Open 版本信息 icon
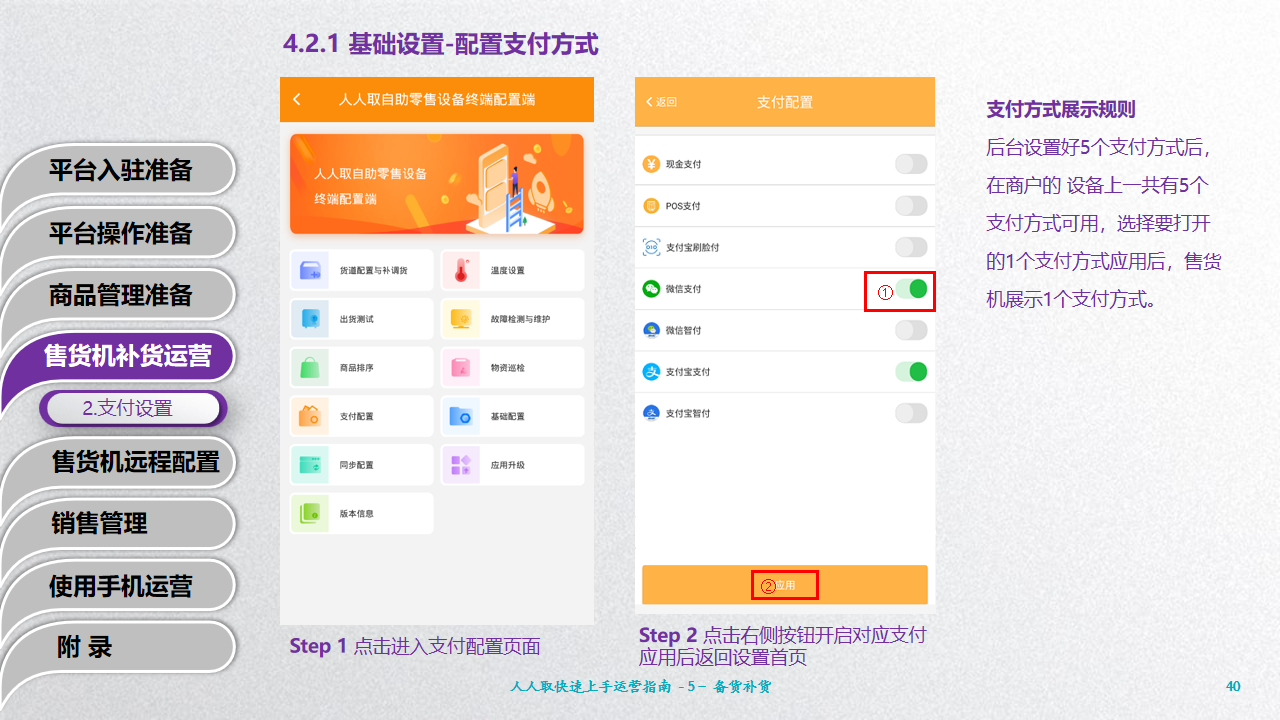This screenshot has width=1280, height=720. [310, 513]
